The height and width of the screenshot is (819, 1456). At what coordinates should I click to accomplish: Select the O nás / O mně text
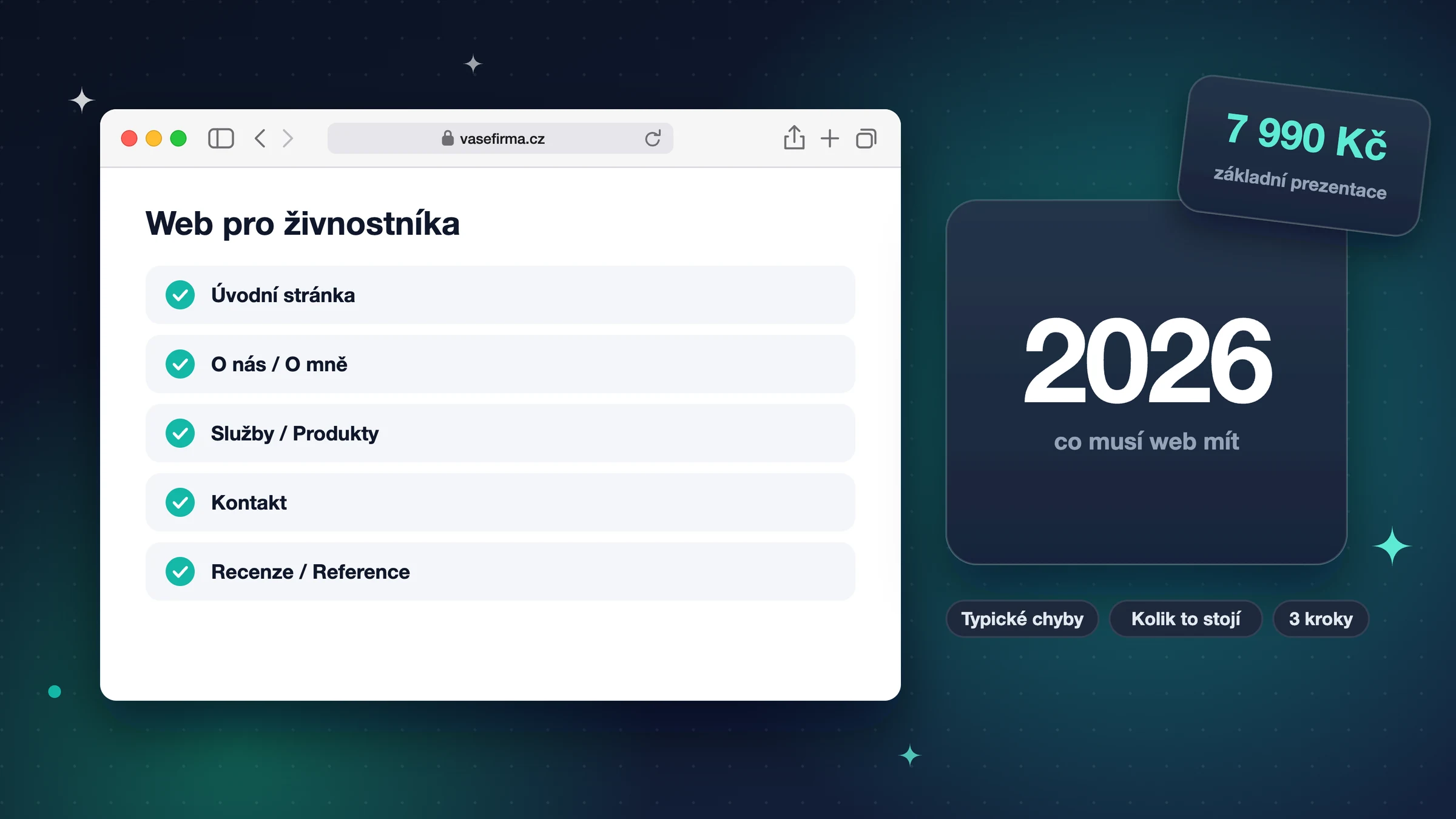point(279,364)
